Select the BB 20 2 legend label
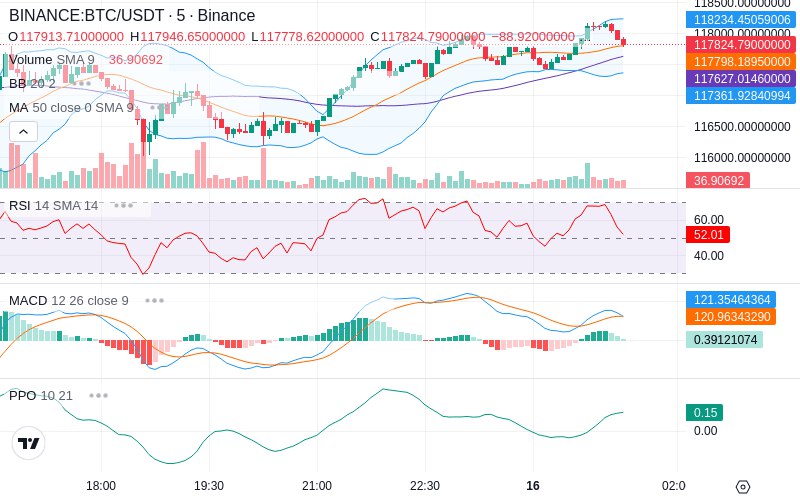The image size is (800, 500). coord(32,83)
